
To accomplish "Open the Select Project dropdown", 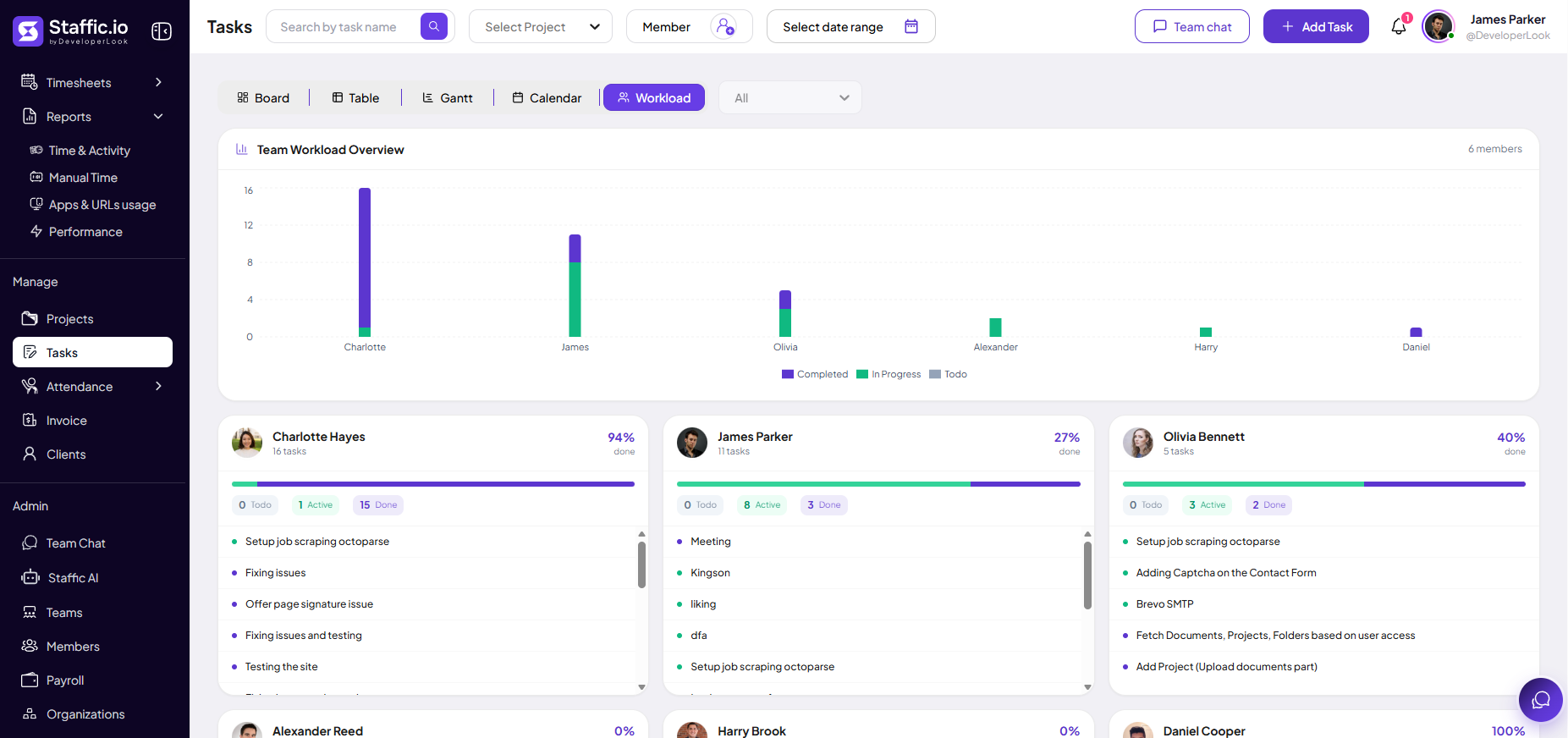I will tap(541, 26).
